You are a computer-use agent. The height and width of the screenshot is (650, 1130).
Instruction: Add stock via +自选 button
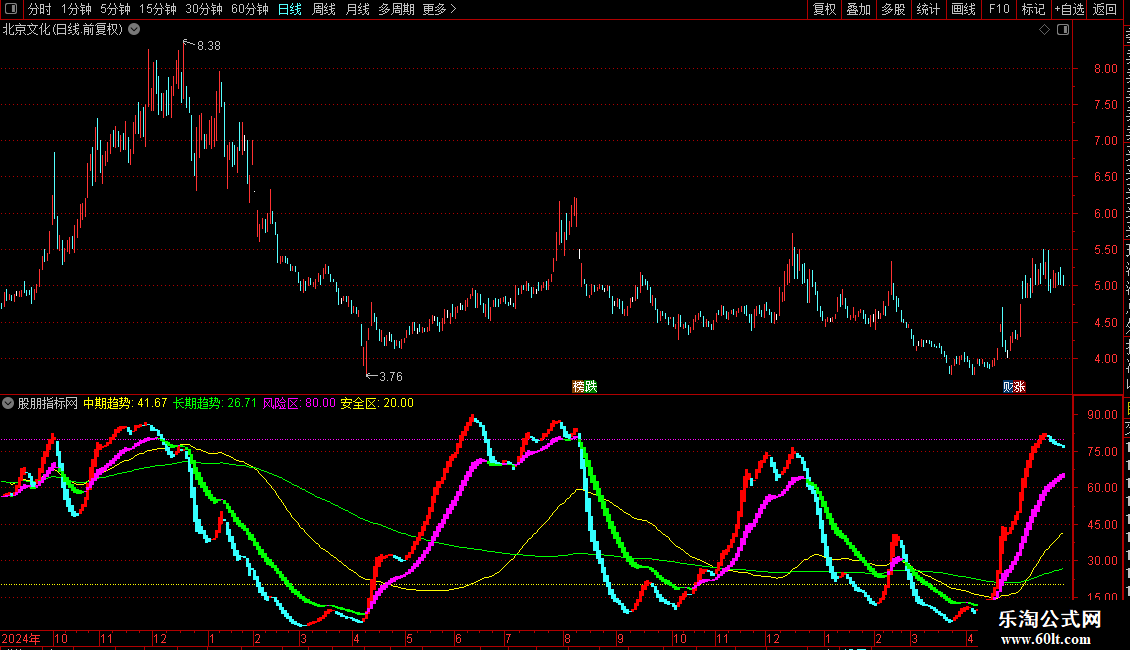(1069, 9)
